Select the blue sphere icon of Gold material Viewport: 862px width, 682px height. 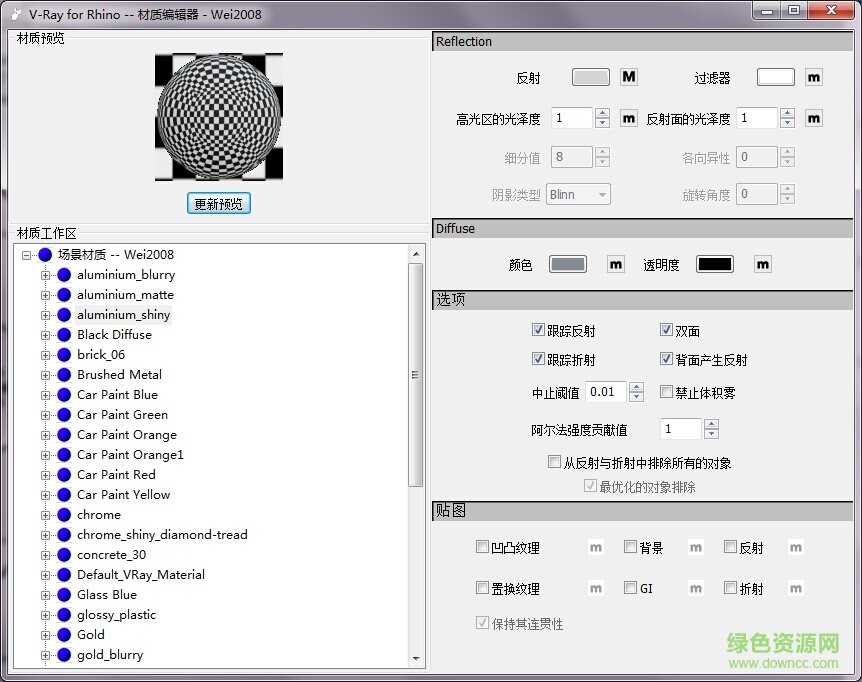[63, 634]
